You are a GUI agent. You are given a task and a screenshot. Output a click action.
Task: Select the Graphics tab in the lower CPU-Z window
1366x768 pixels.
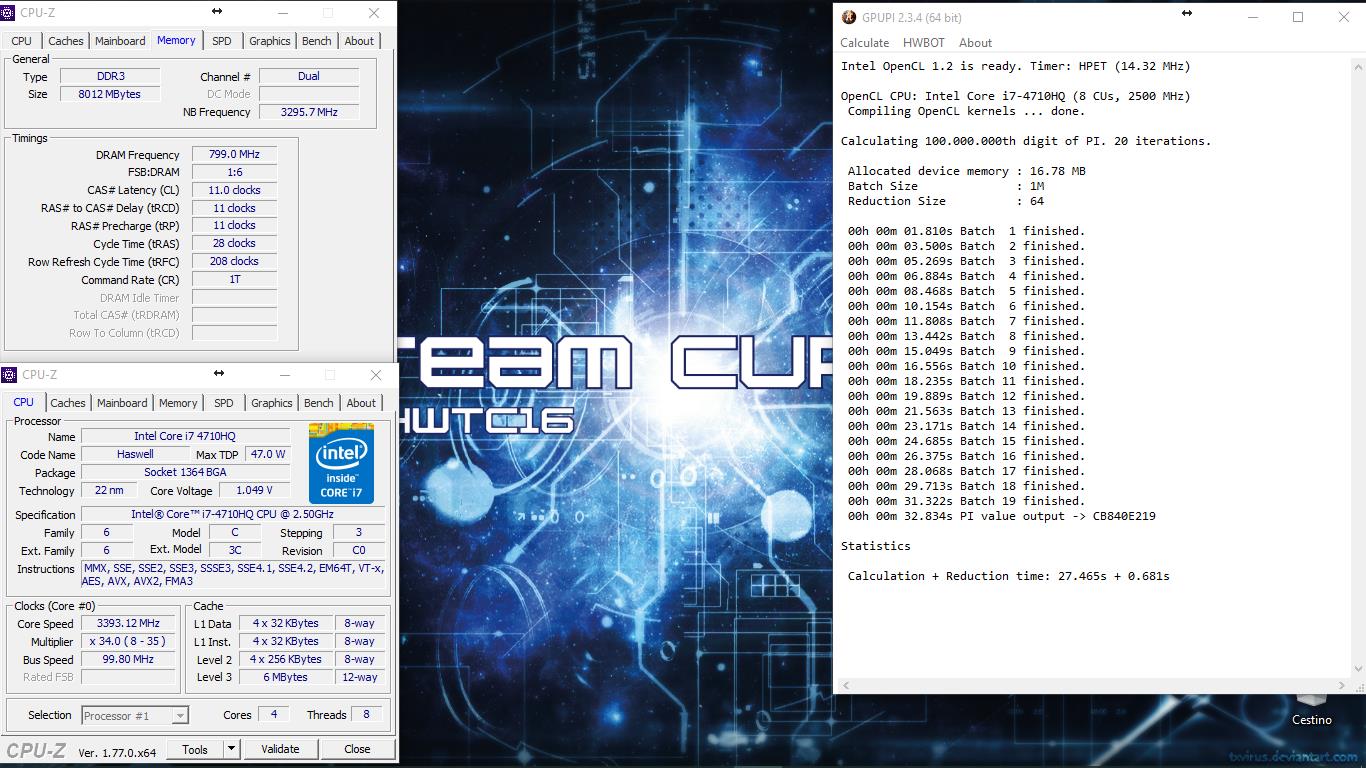tap(272, 403)
